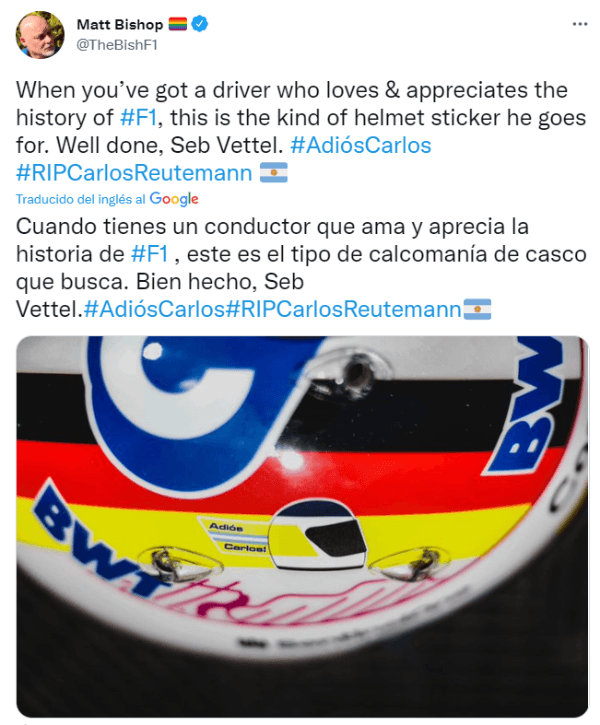Image resolution: width=600 pixels, height=725 pixels.
Task: Click the Argentina flag at end of Spanish translation
Action: (x=477, y=309)
